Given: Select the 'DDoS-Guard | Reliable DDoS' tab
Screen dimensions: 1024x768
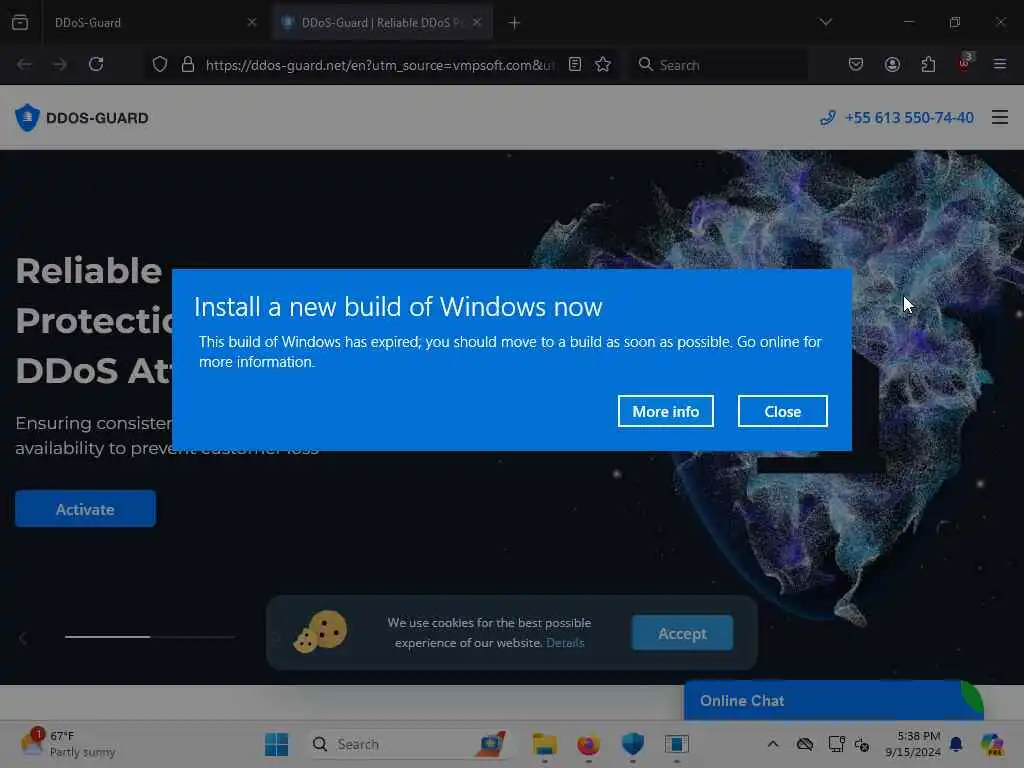Looking at the screenshot, I should pos(382,22).
